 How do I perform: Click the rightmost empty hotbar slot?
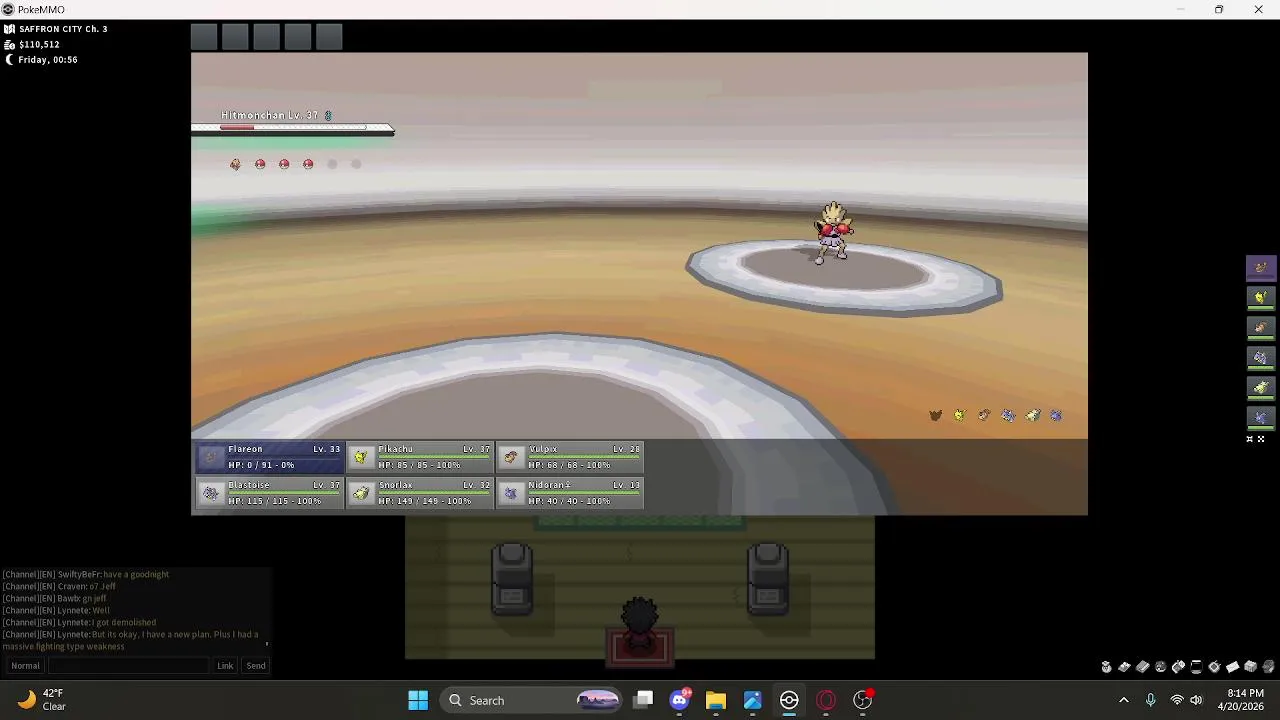point(329,37)
